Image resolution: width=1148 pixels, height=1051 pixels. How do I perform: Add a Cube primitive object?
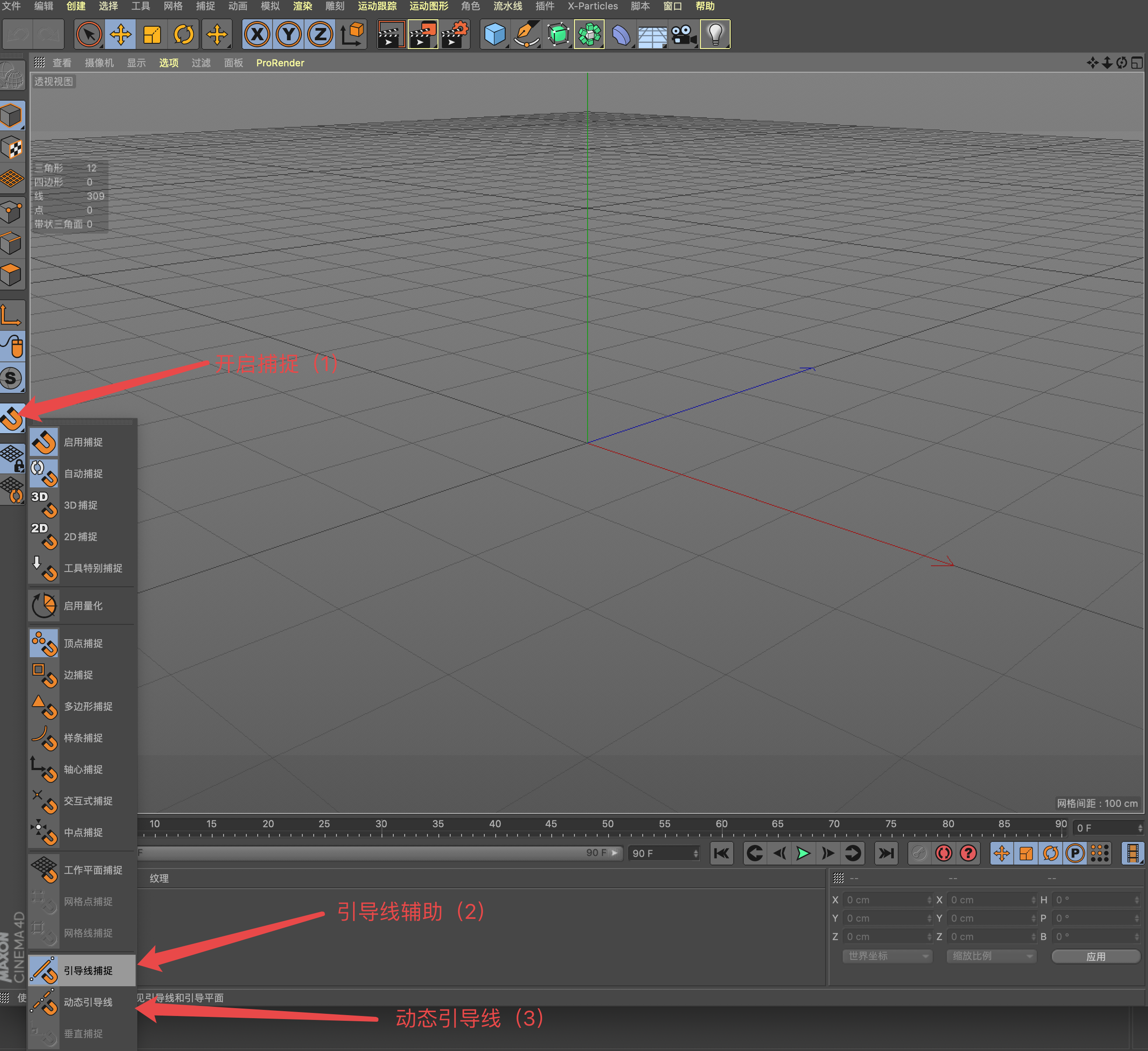click(494, 35)
